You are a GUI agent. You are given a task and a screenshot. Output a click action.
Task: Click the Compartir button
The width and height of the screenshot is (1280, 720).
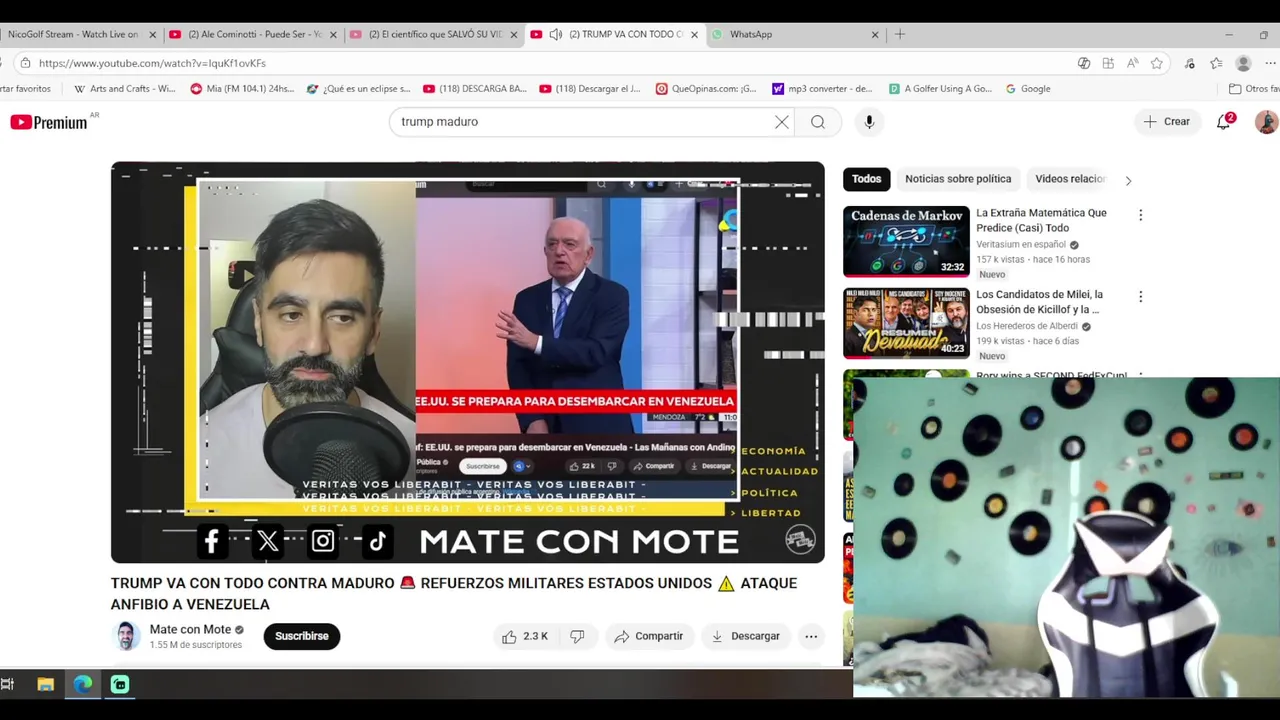coord(649,636)
